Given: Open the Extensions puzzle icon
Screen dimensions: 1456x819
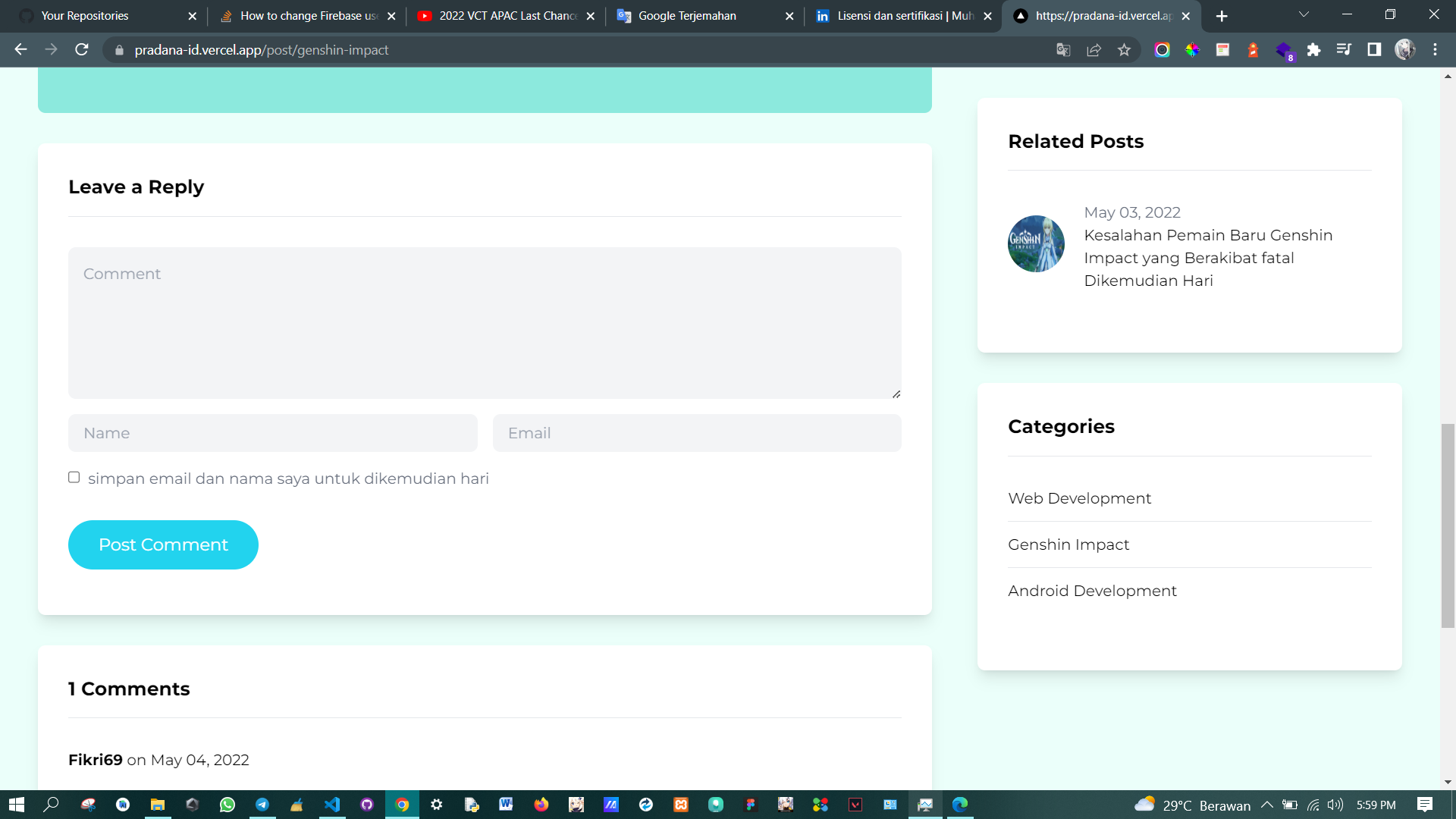Looking at the screenshot, I should [x=1313, y=50].
